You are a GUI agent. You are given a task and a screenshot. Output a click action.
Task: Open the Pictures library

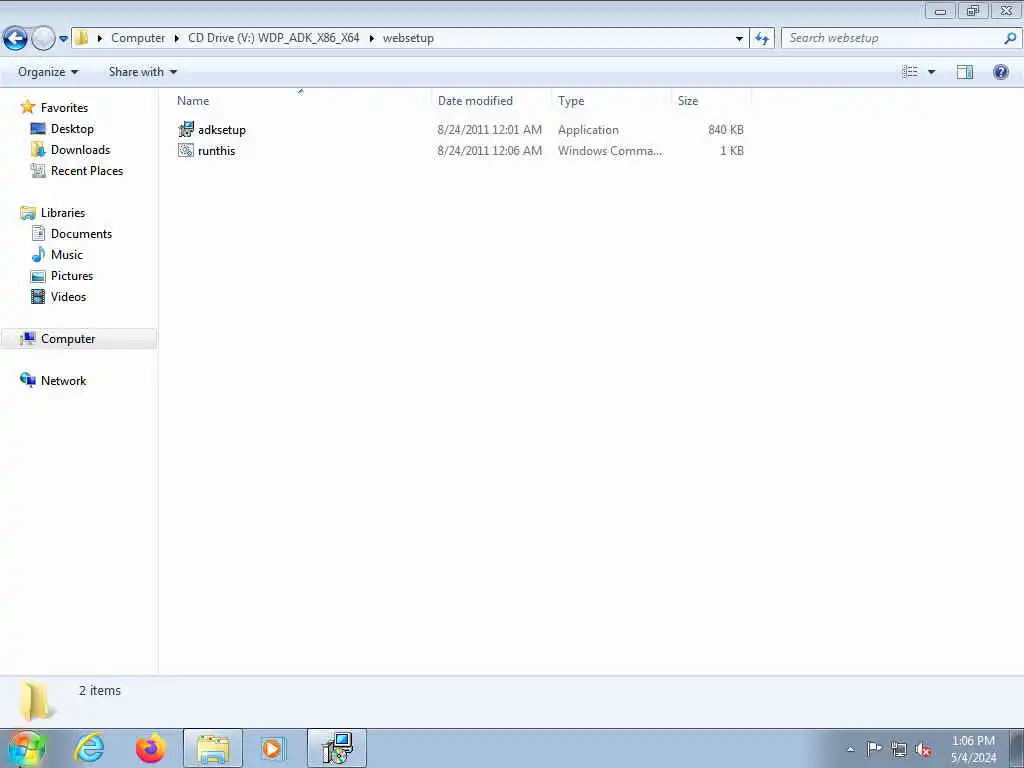[x=72, y=275]
